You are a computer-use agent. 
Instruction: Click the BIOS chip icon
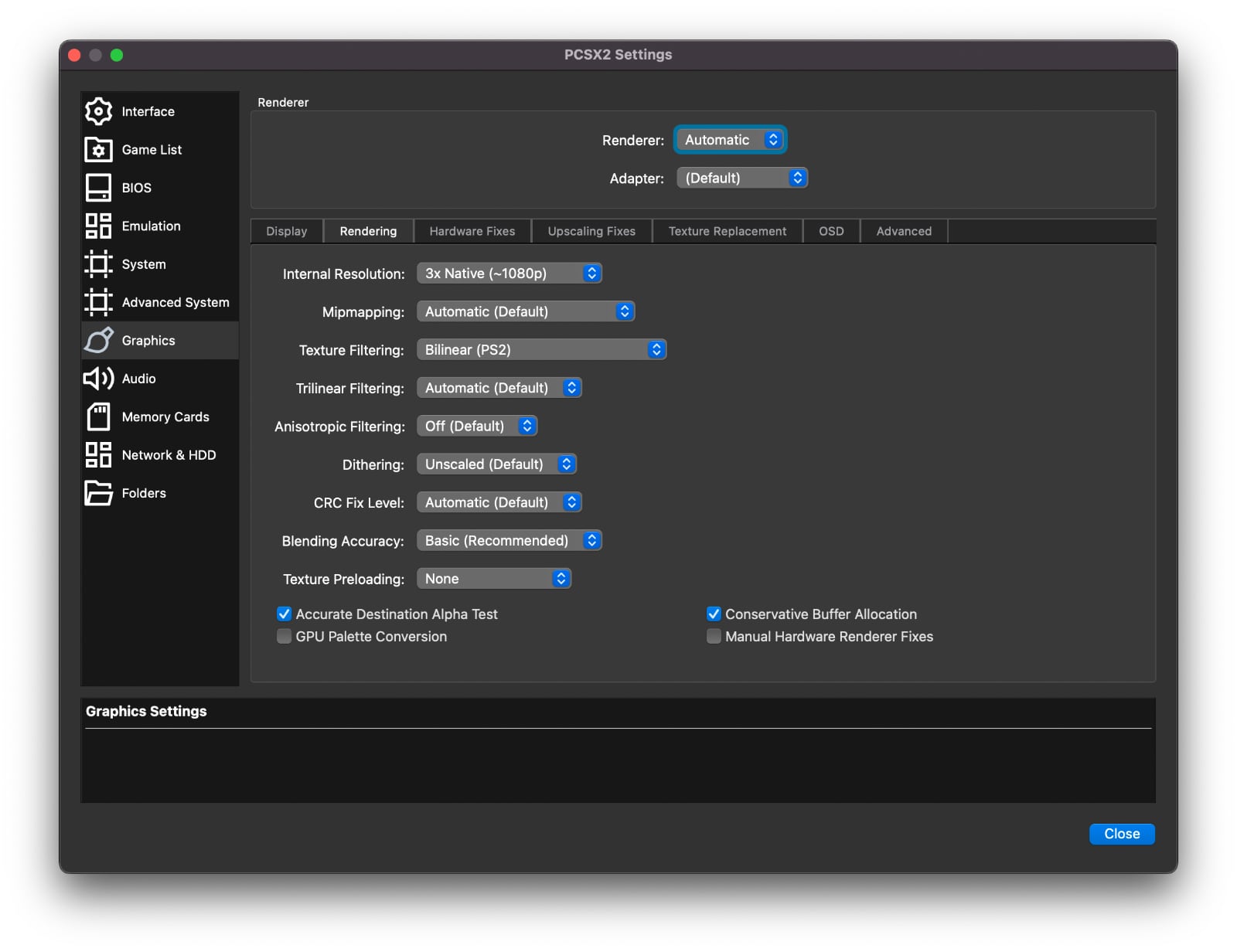(x=98, y=188)
